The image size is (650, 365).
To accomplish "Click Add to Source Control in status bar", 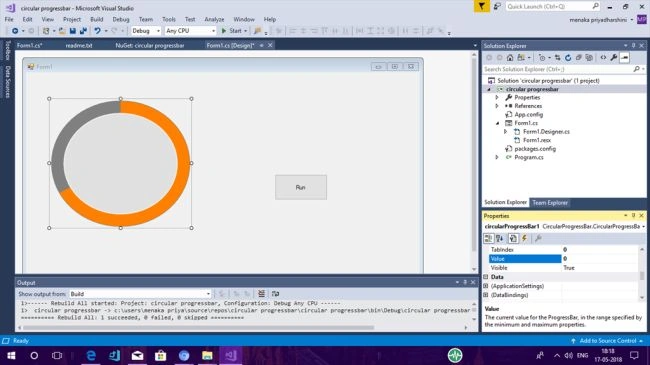I will (607, 341).
